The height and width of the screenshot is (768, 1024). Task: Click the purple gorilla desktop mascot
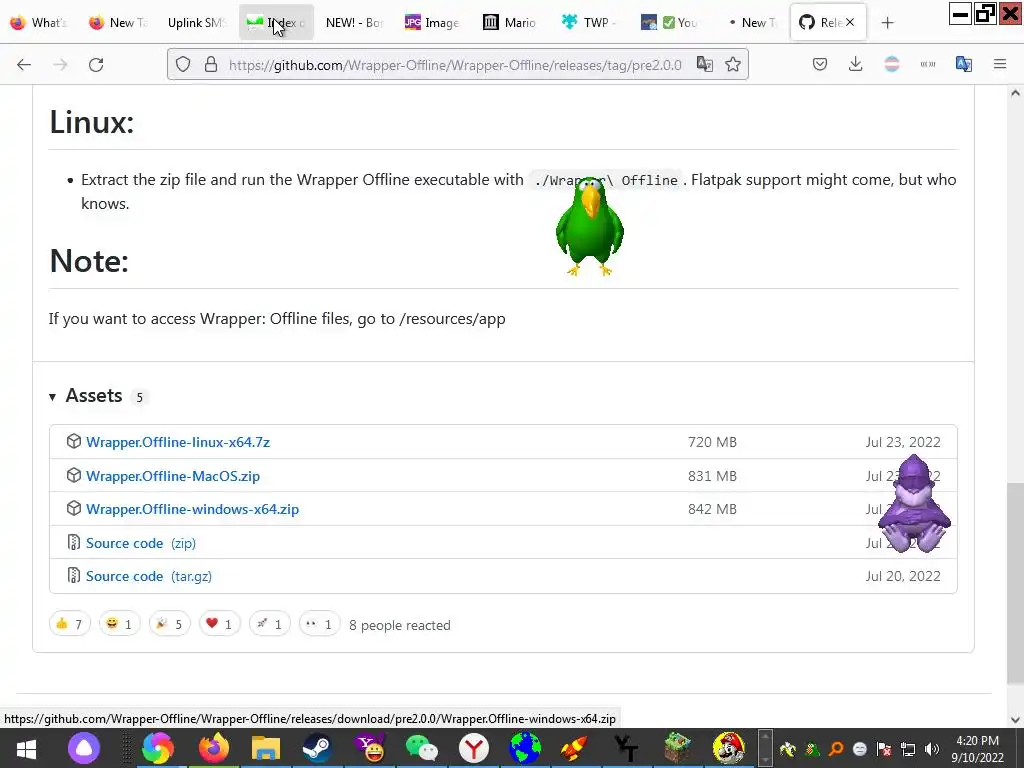(914, 504)
